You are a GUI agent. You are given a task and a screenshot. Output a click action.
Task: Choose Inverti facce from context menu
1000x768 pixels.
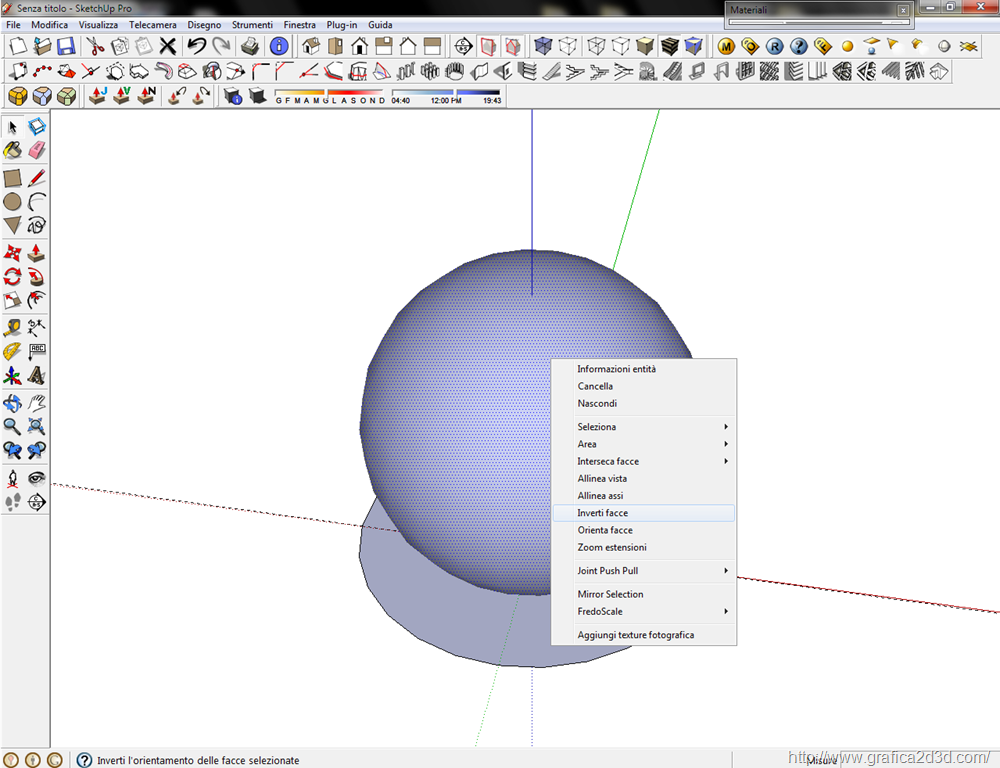pyautogui.click(x=603, y=513)
